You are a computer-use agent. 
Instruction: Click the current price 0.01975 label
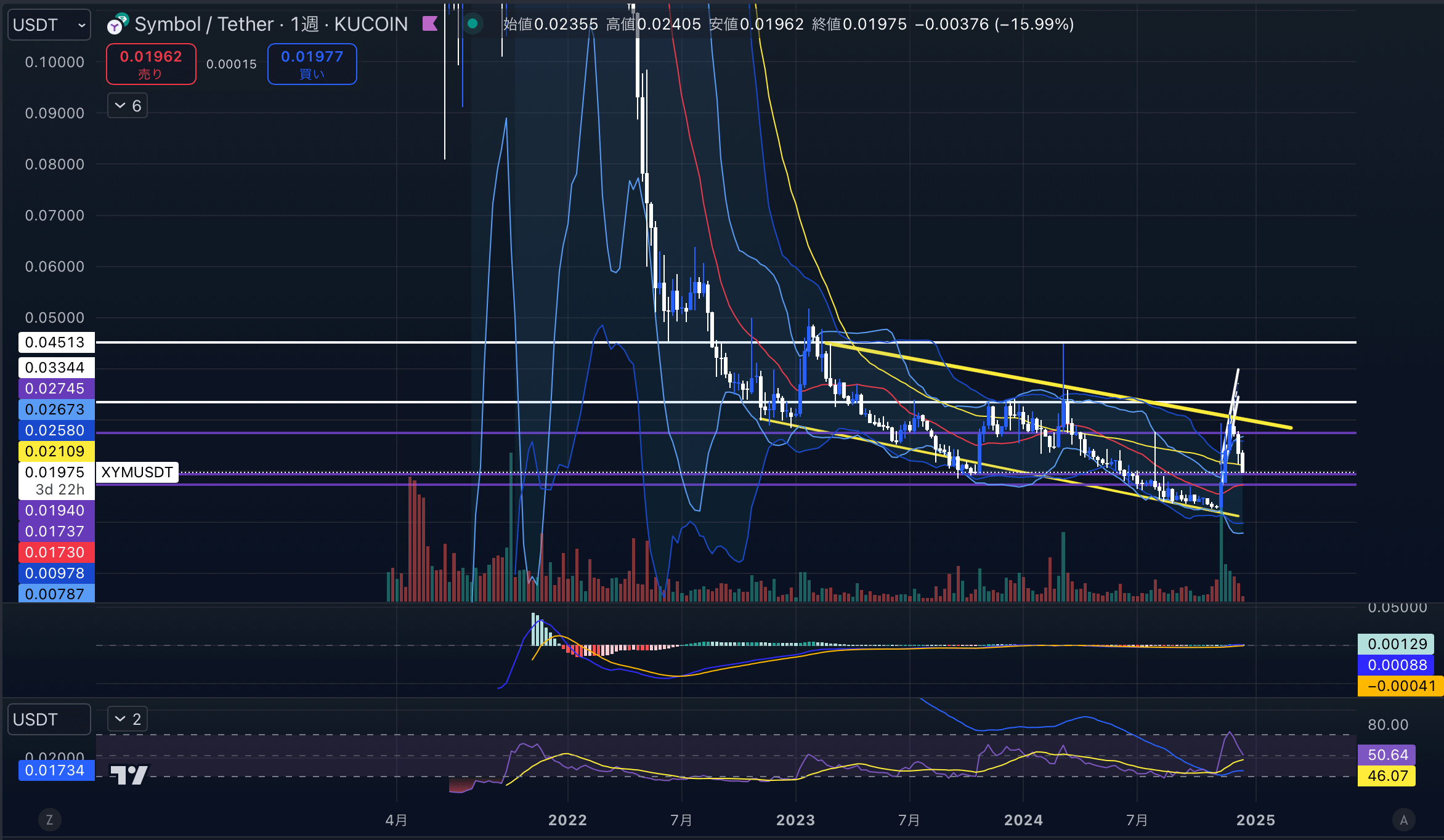pos(56,472)
